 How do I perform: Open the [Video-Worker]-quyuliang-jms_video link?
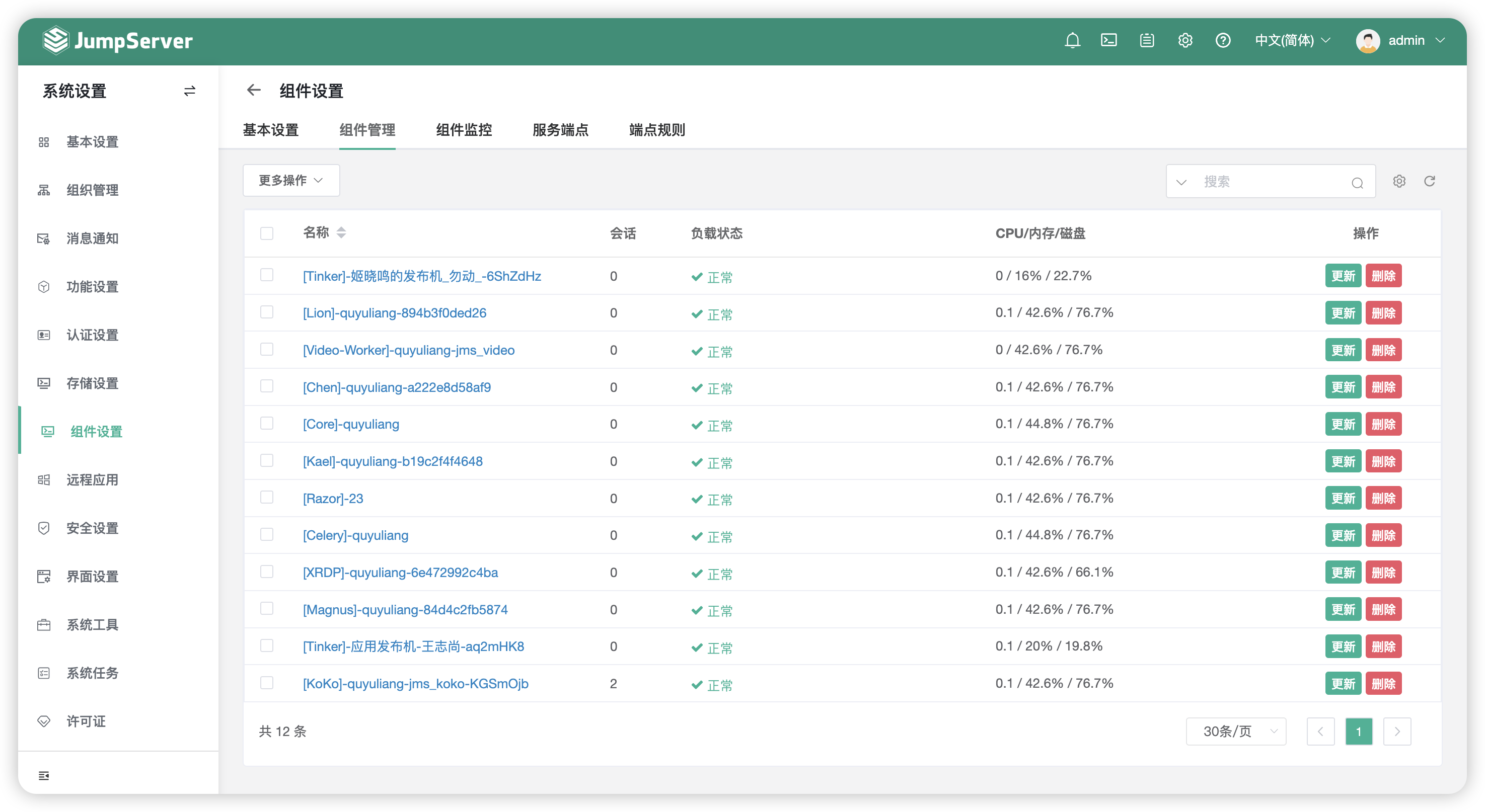(x=409, y=350)
